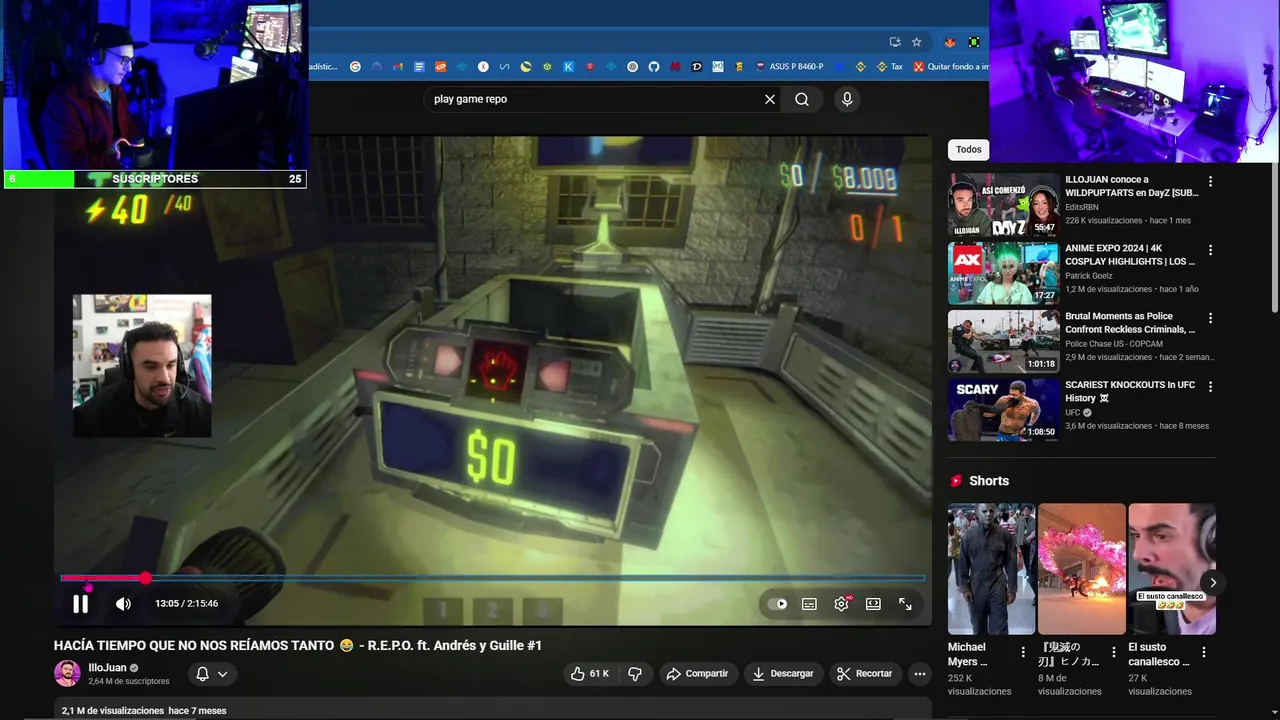This screenshot has height=720, width=1280.
Task: Pause the YouTube video
Action: [81, 604]
